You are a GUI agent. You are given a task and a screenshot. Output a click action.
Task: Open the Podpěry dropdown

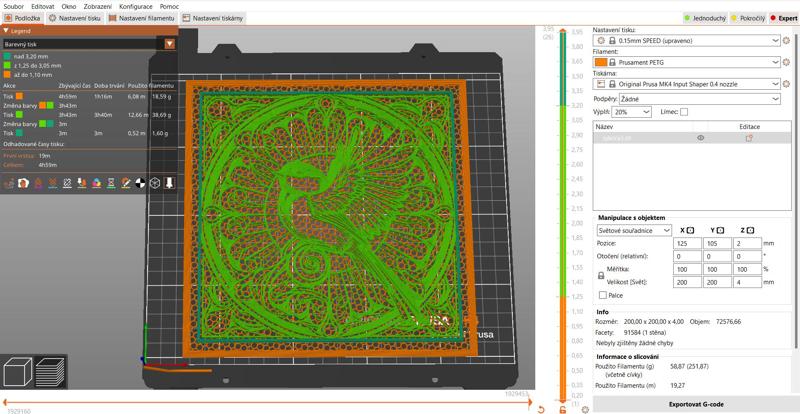pyautogui.click(x=699, y=99)
